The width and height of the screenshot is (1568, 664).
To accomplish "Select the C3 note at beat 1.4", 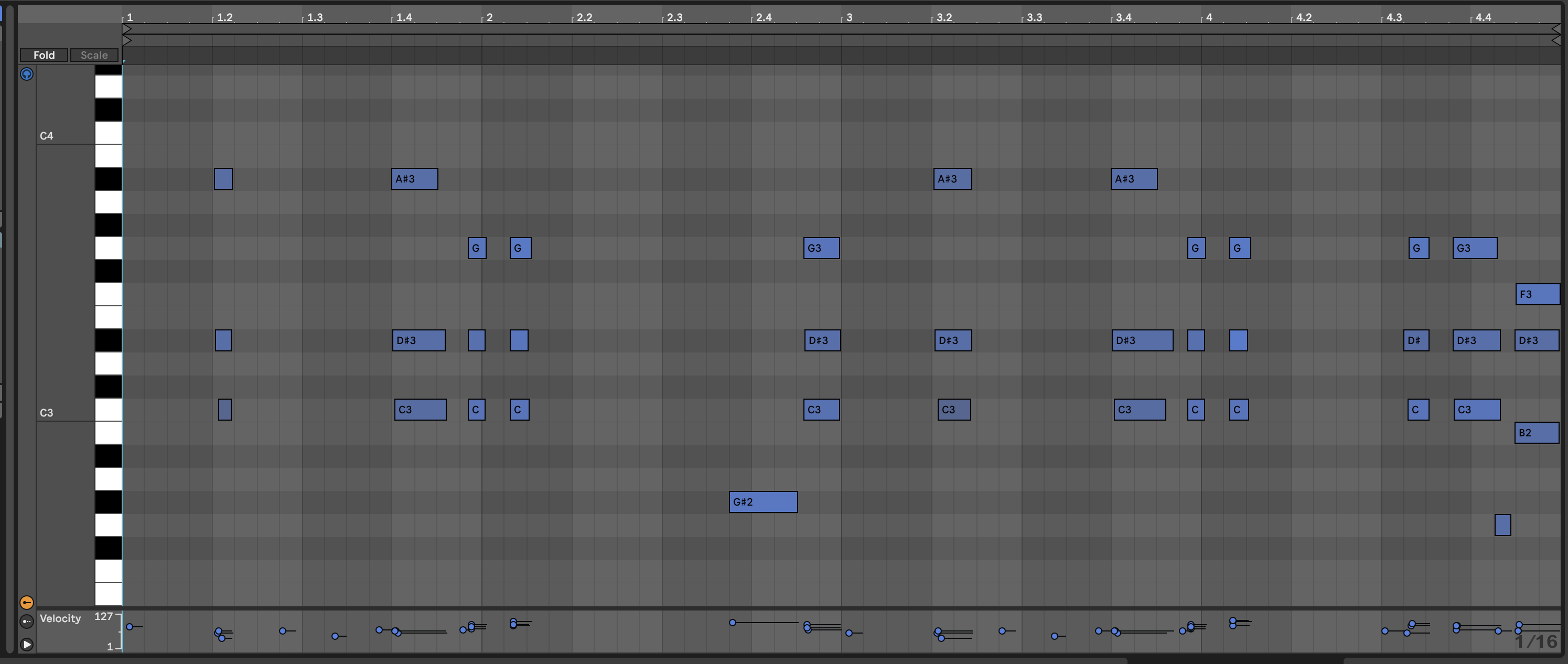I will [421, 410].
